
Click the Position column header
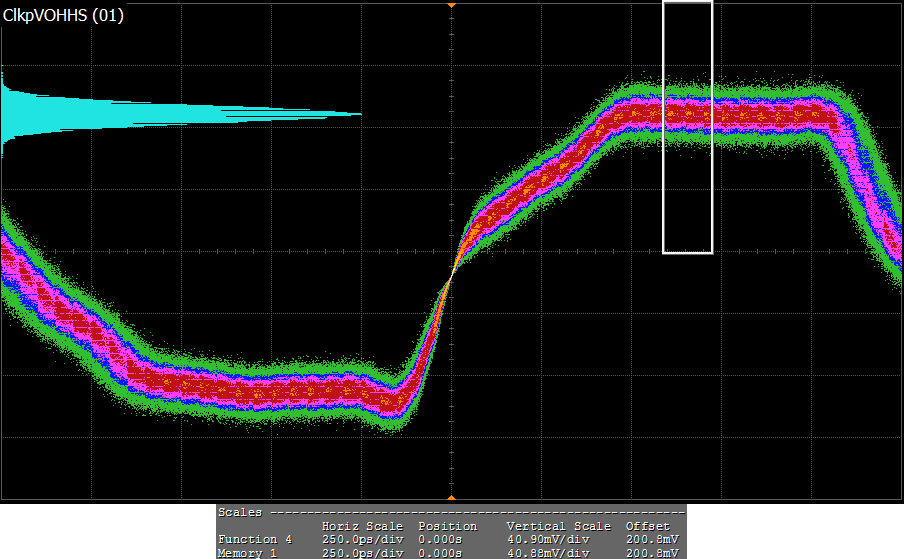click(447, 526)
